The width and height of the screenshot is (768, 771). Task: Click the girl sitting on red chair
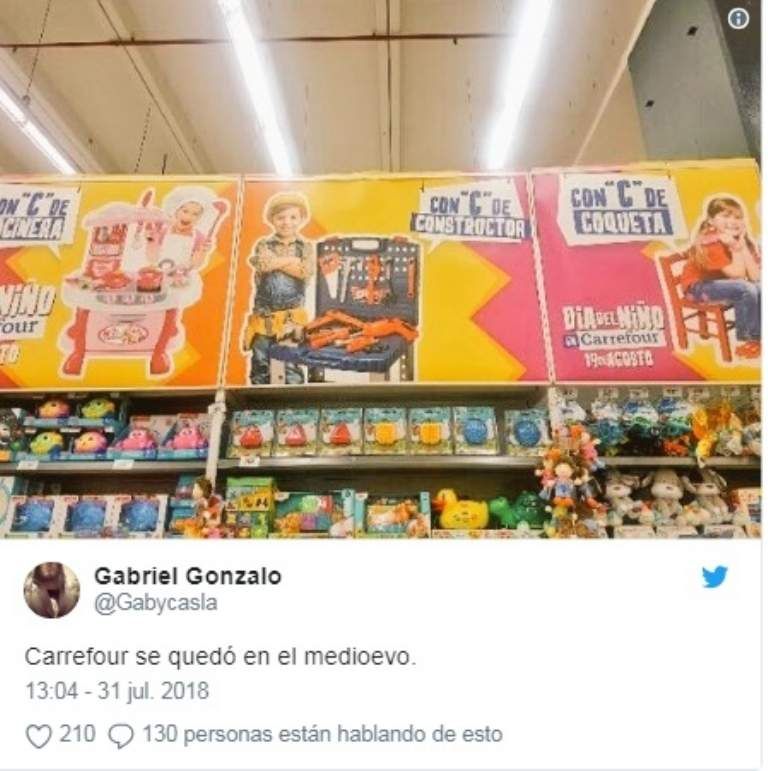click(711, 278)
